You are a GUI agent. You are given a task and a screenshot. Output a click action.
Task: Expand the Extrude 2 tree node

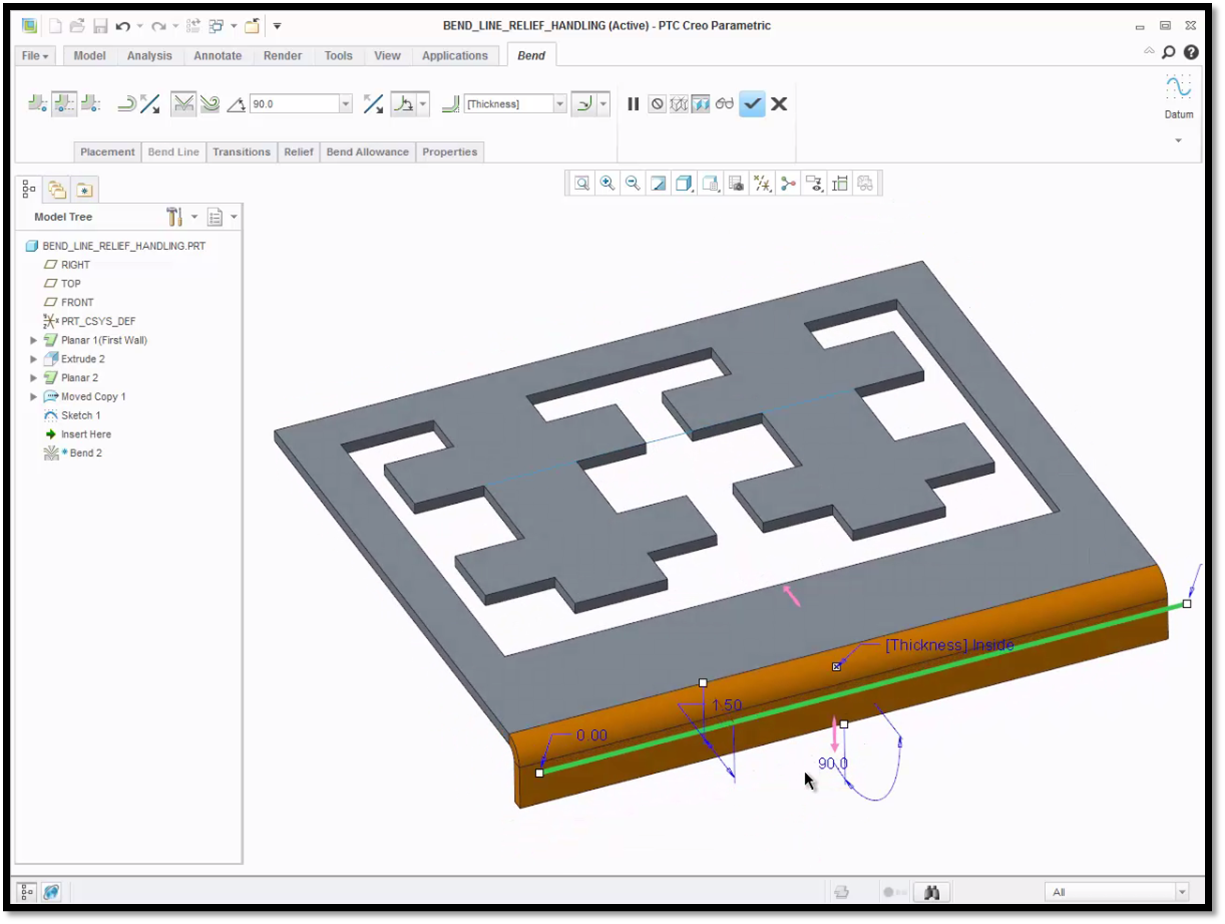(x=34, y=359)
